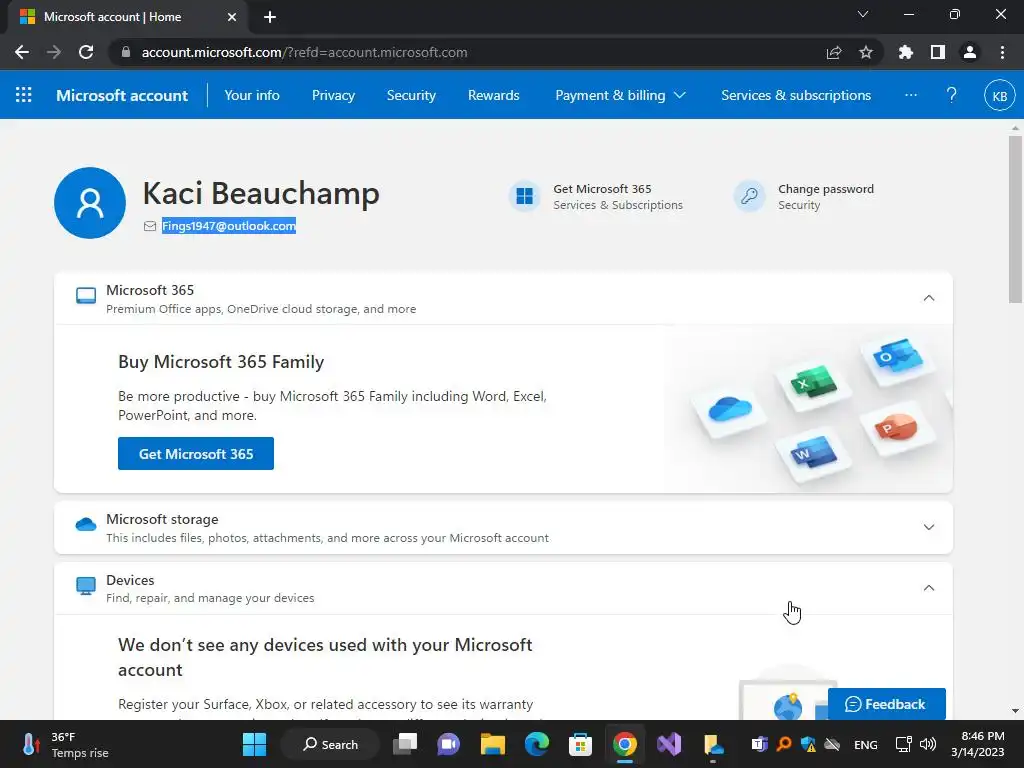The width and height of the screenshot is (1024, 768).
Task: Launch Microsoft Edge from the taskbar
Action: (x=537, y=744)
